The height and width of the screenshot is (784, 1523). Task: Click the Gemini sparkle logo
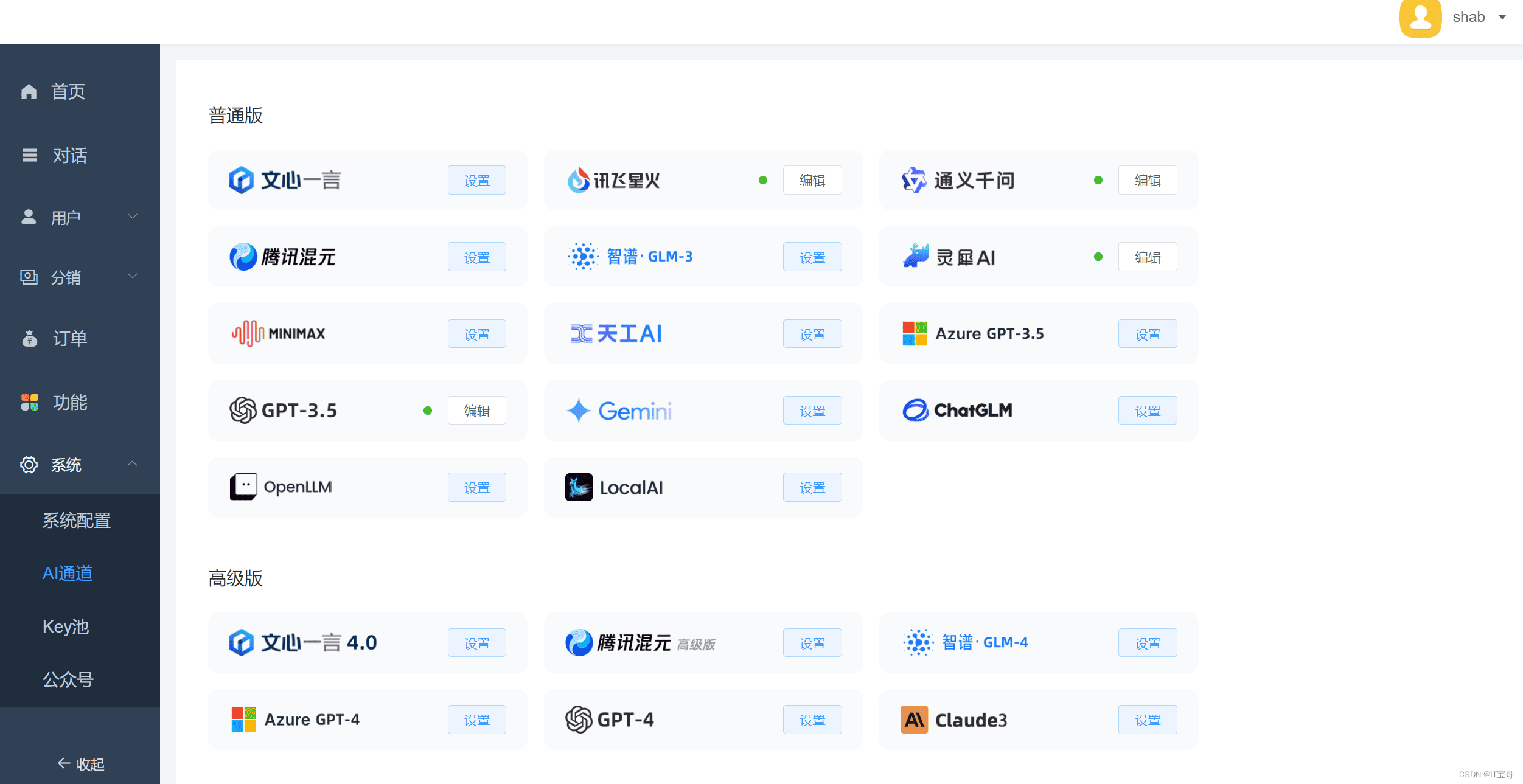coord(578,411)
